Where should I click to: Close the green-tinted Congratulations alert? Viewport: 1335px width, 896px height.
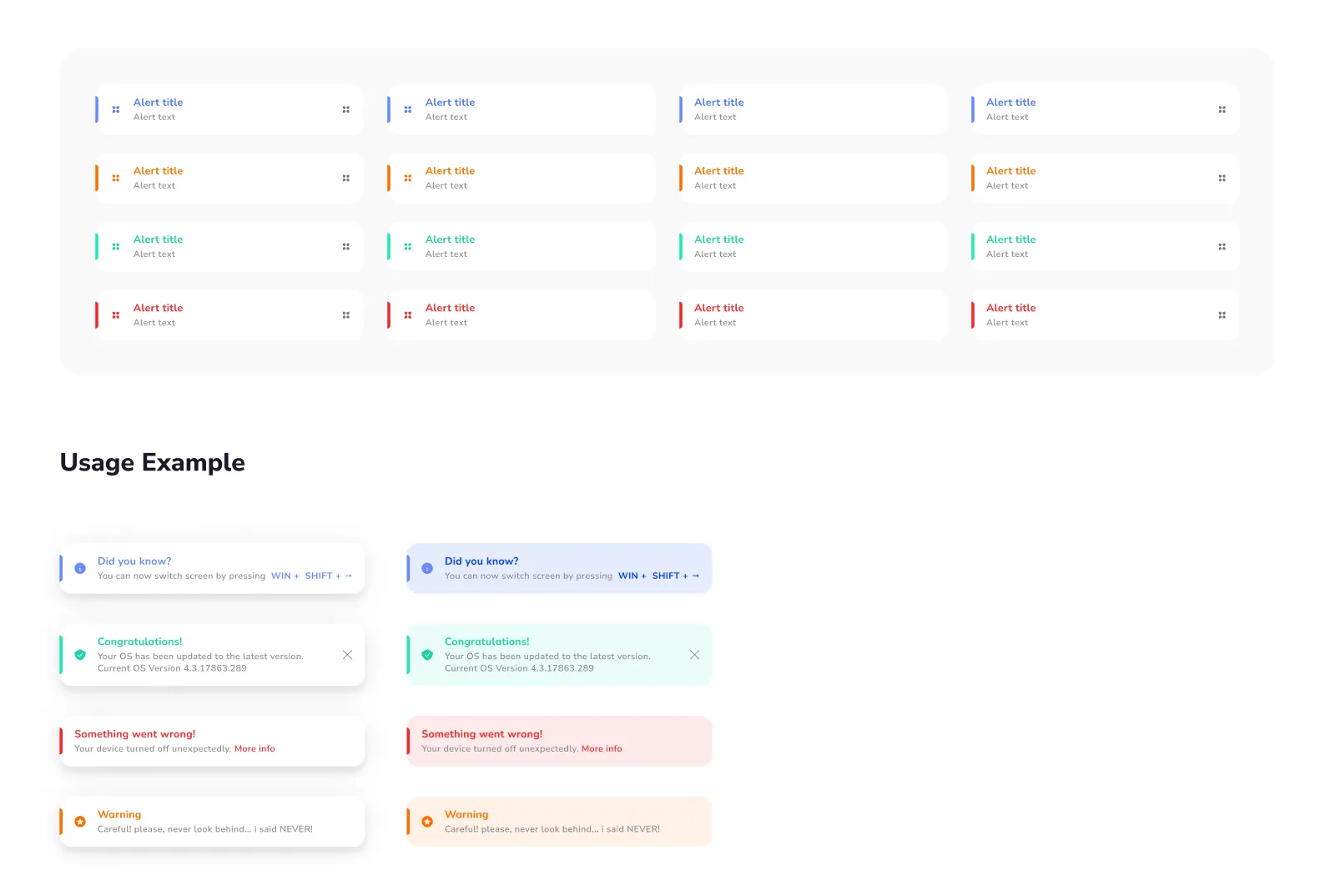point(694,655)
